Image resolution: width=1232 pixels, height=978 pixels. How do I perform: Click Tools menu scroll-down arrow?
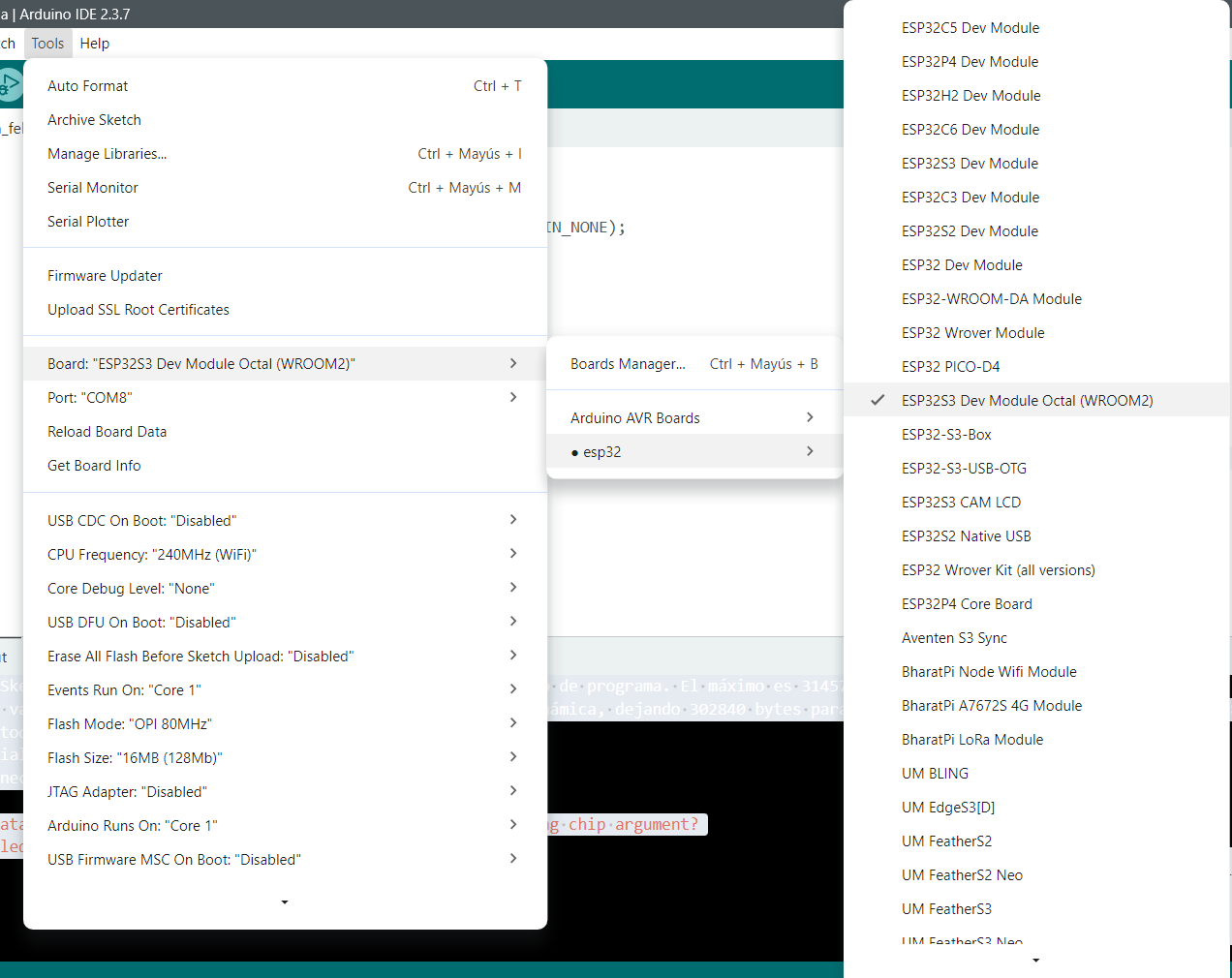(x=285, y=902)
